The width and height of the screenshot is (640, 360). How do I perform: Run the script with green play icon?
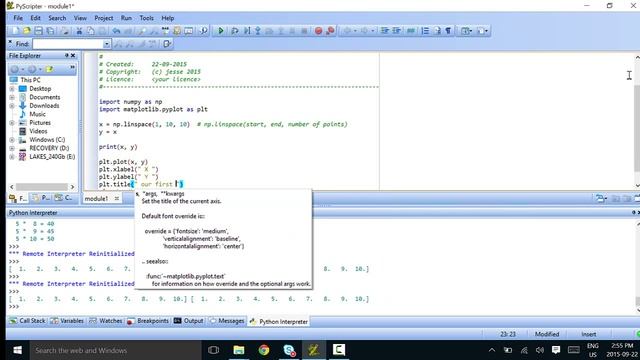(x=221, y=31)
